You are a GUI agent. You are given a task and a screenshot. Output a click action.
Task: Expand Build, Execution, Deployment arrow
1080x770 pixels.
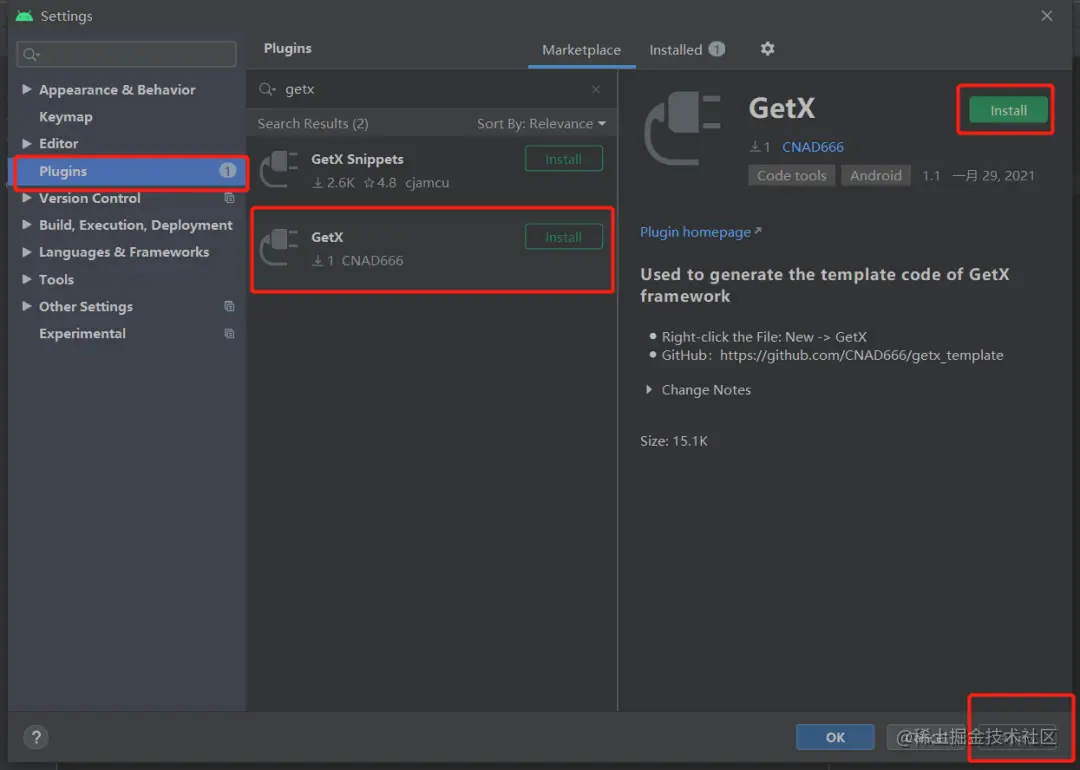pos(26,225)
